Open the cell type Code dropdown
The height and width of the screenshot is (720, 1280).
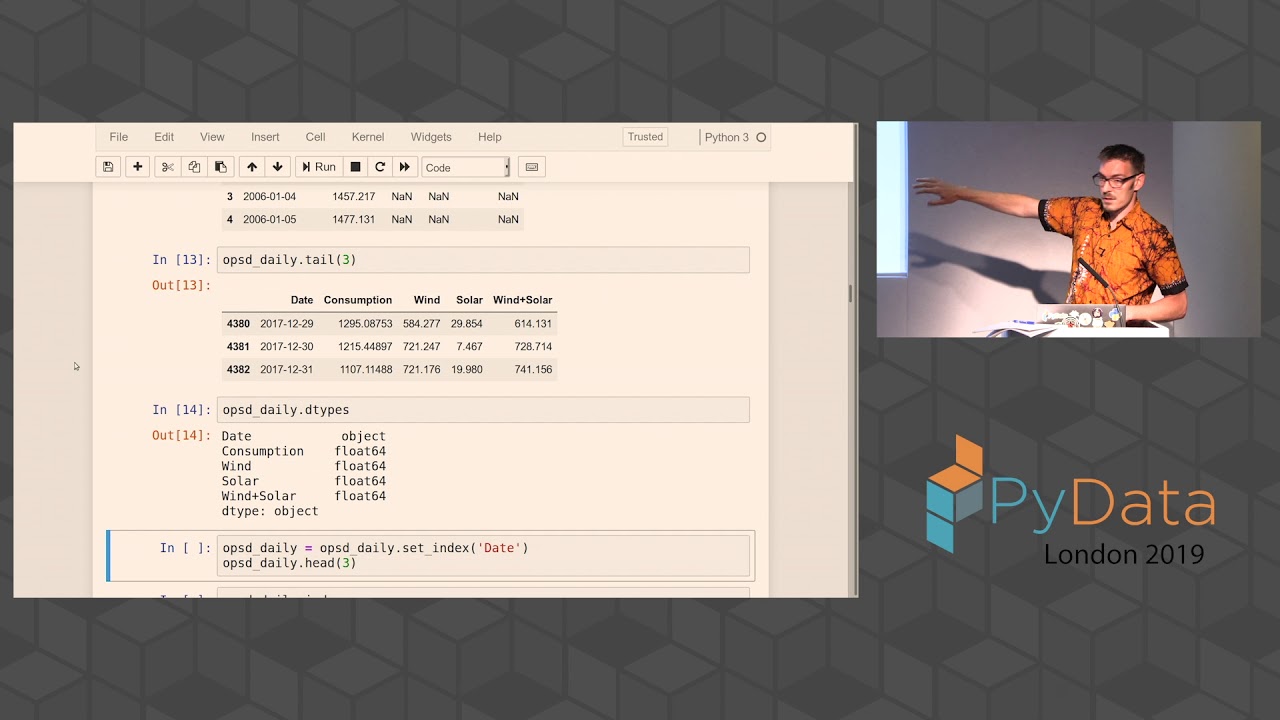466,167
